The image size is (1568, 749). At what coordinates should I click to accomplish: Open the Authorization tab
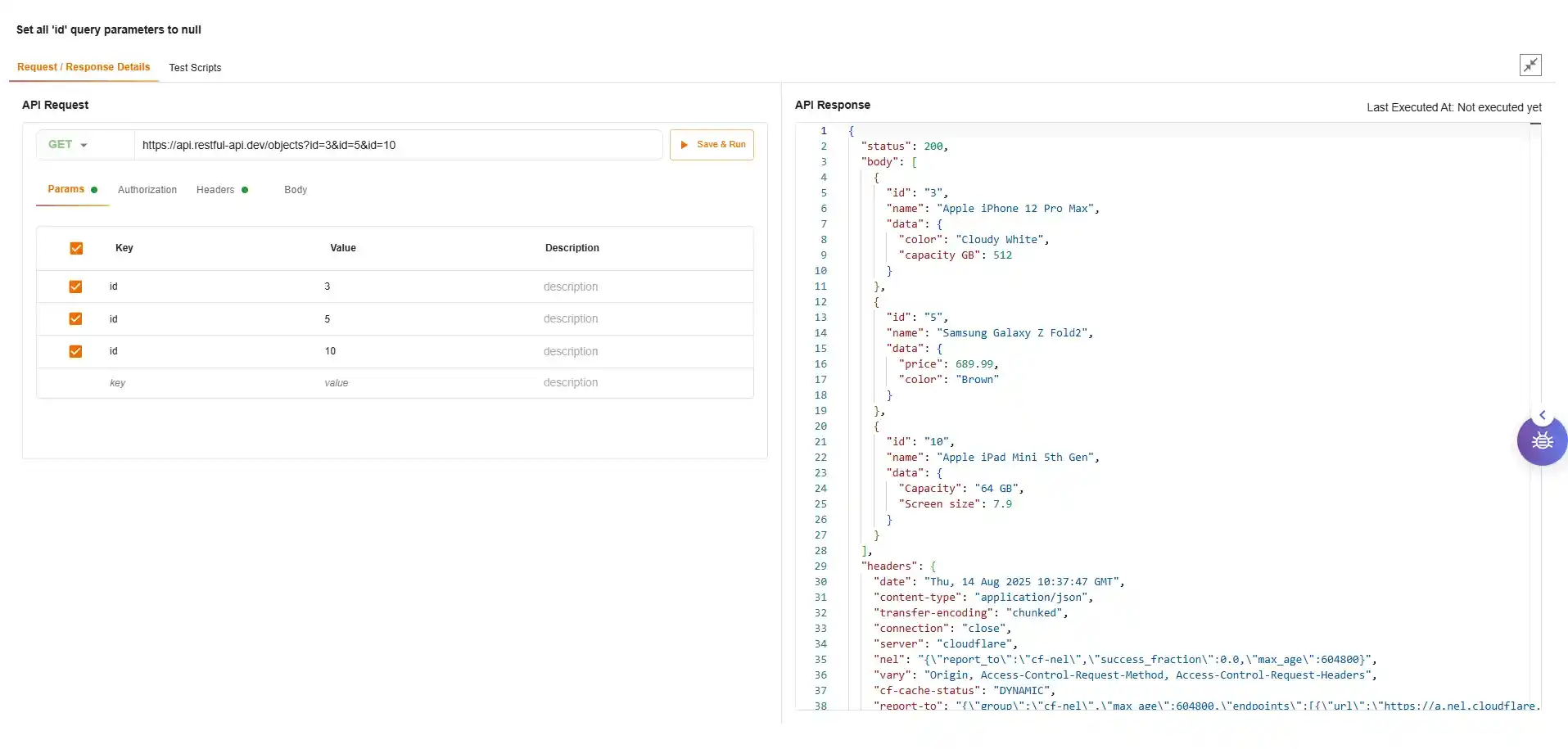147,190
